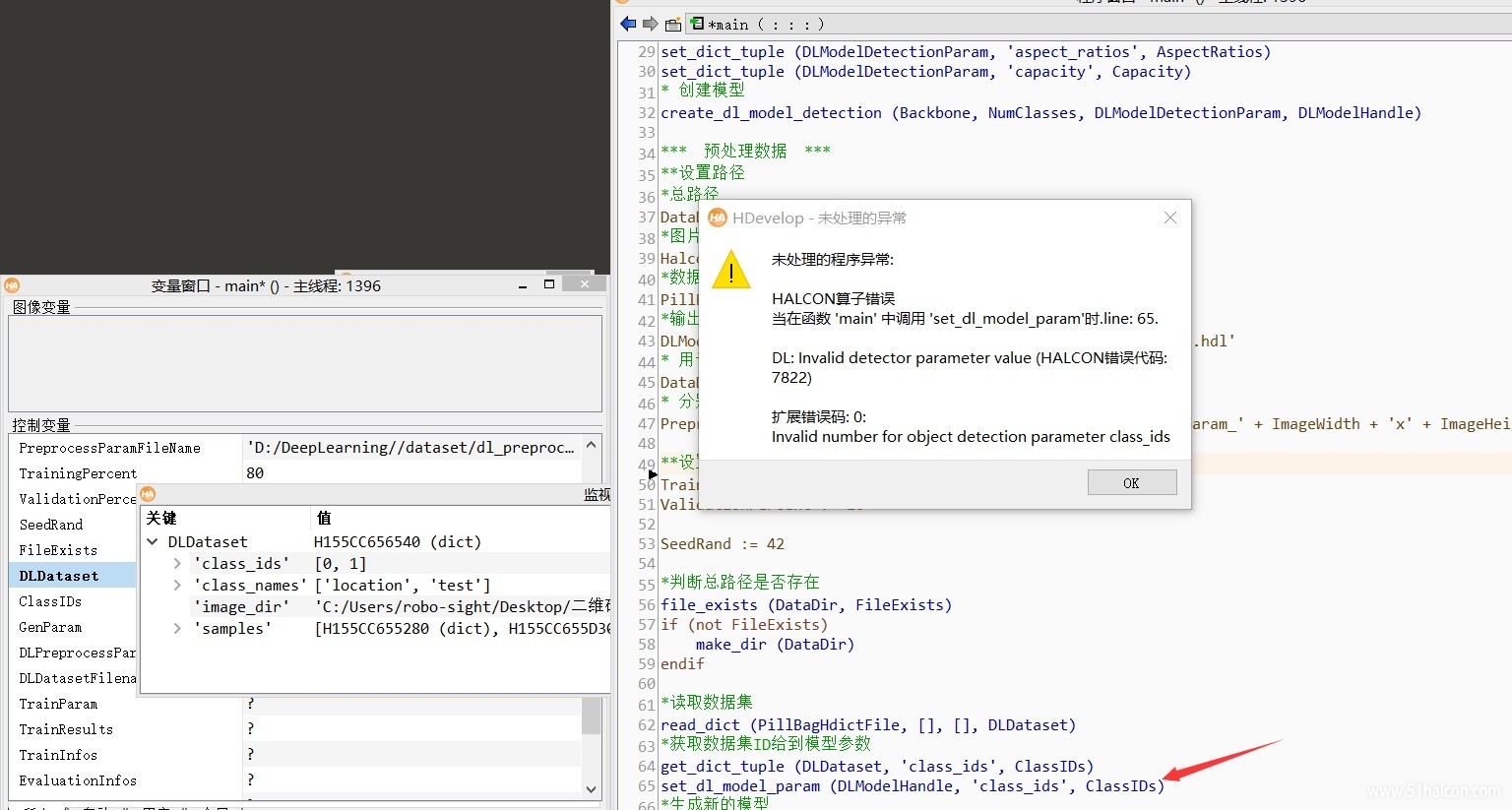
Task: Go forward with the gray right arrow
Action: click(650, 24)
